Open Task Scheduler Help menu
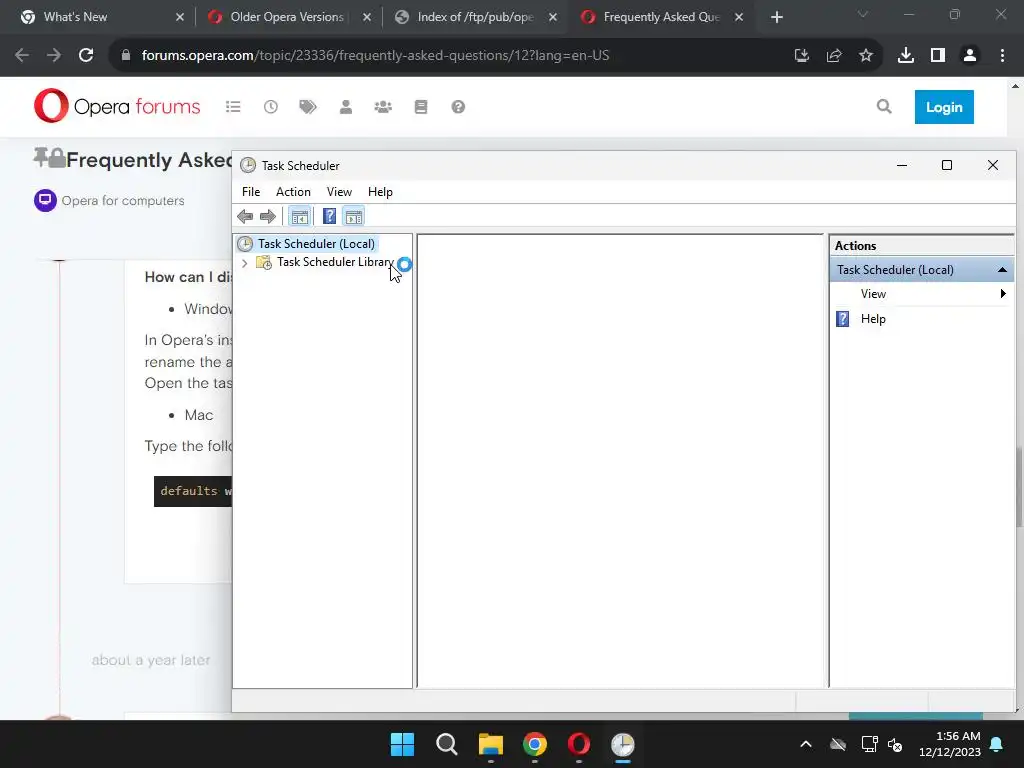This screenshot has height=768, width=1024. click(x=380, y=191)
